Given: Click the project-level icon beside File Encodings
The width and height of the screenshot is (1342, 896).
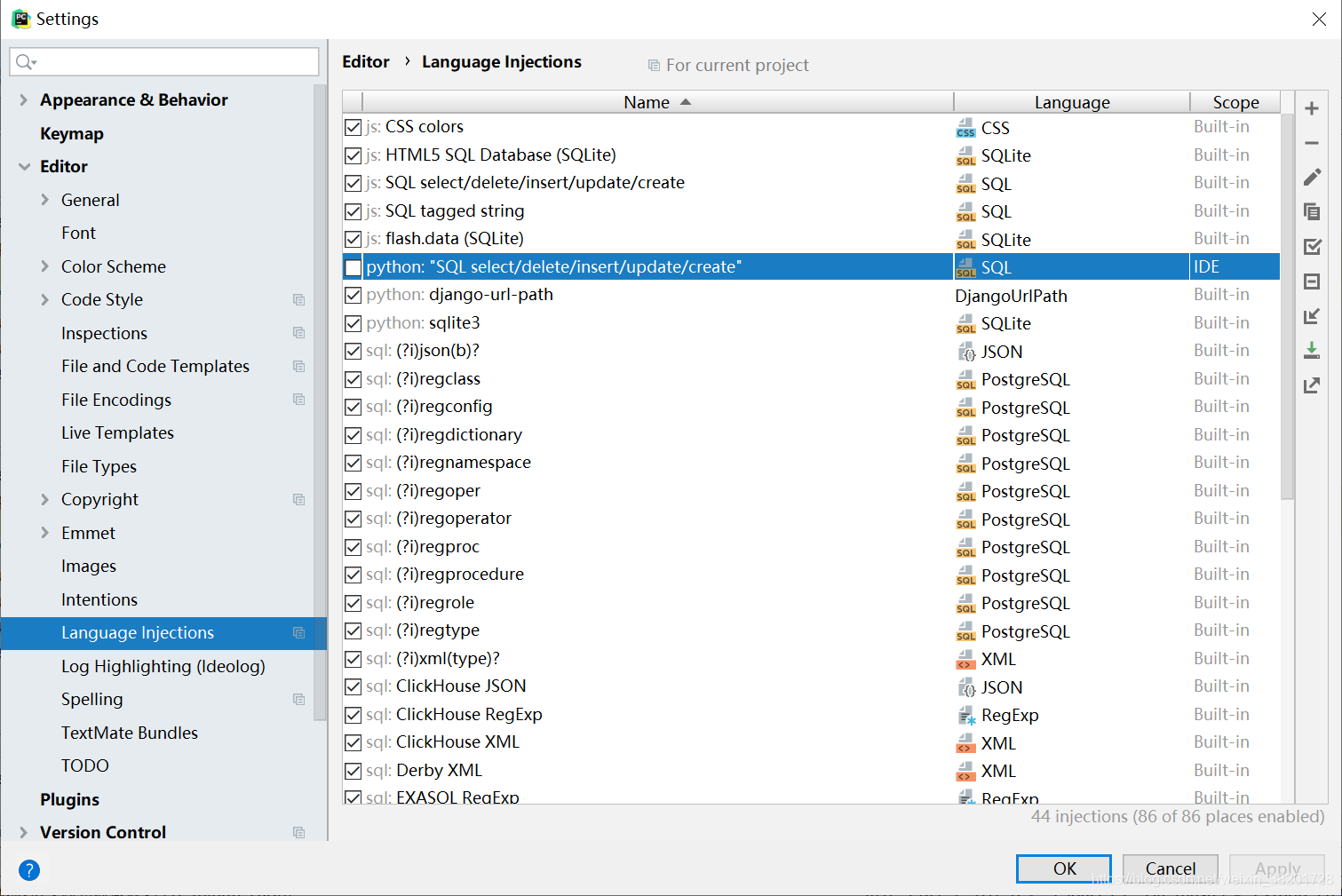Looking at the screenshot, I should [x=298, y=400].
